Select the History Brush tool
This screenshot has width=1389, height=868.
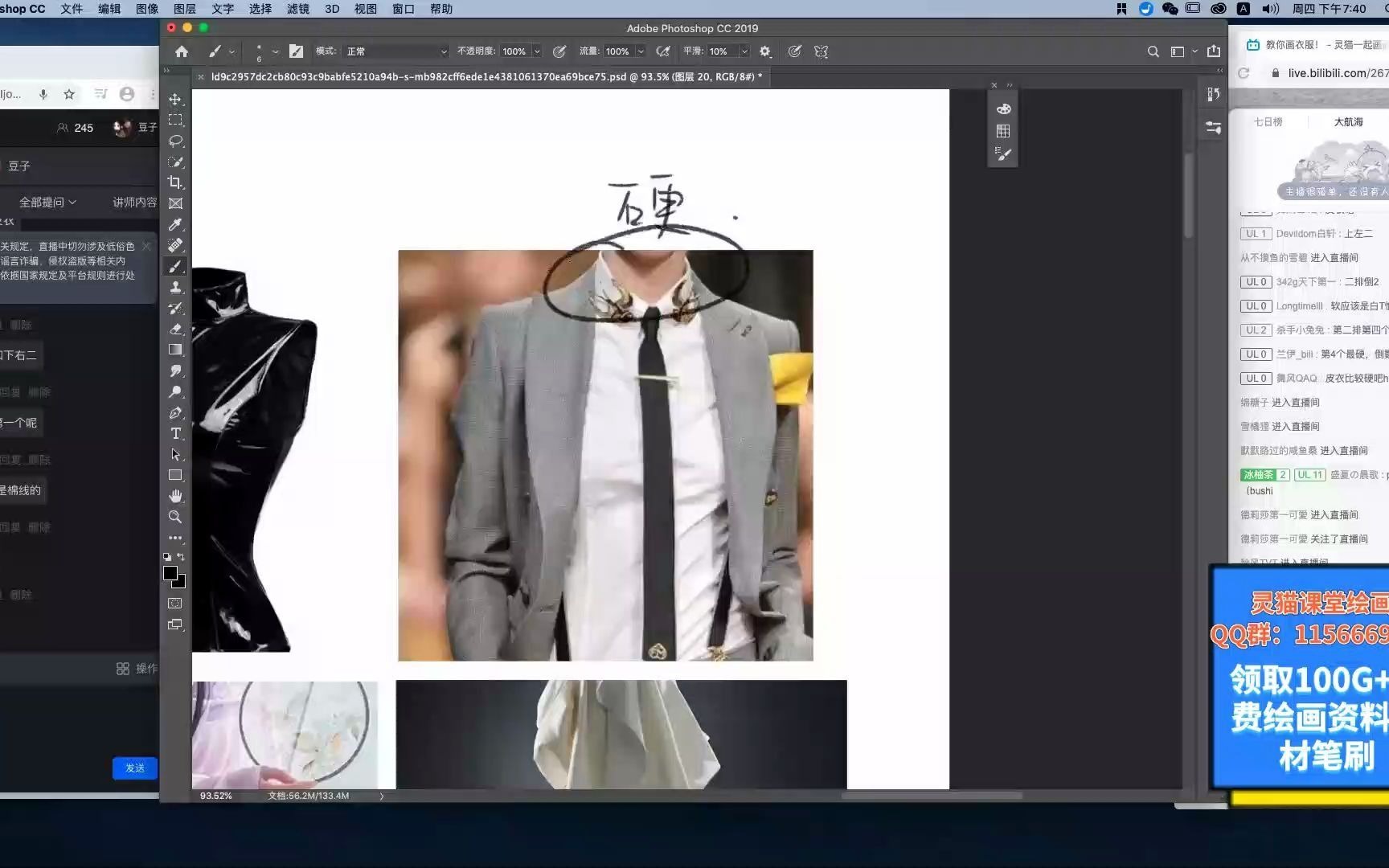pyautogui.click(x=175, y=308)
